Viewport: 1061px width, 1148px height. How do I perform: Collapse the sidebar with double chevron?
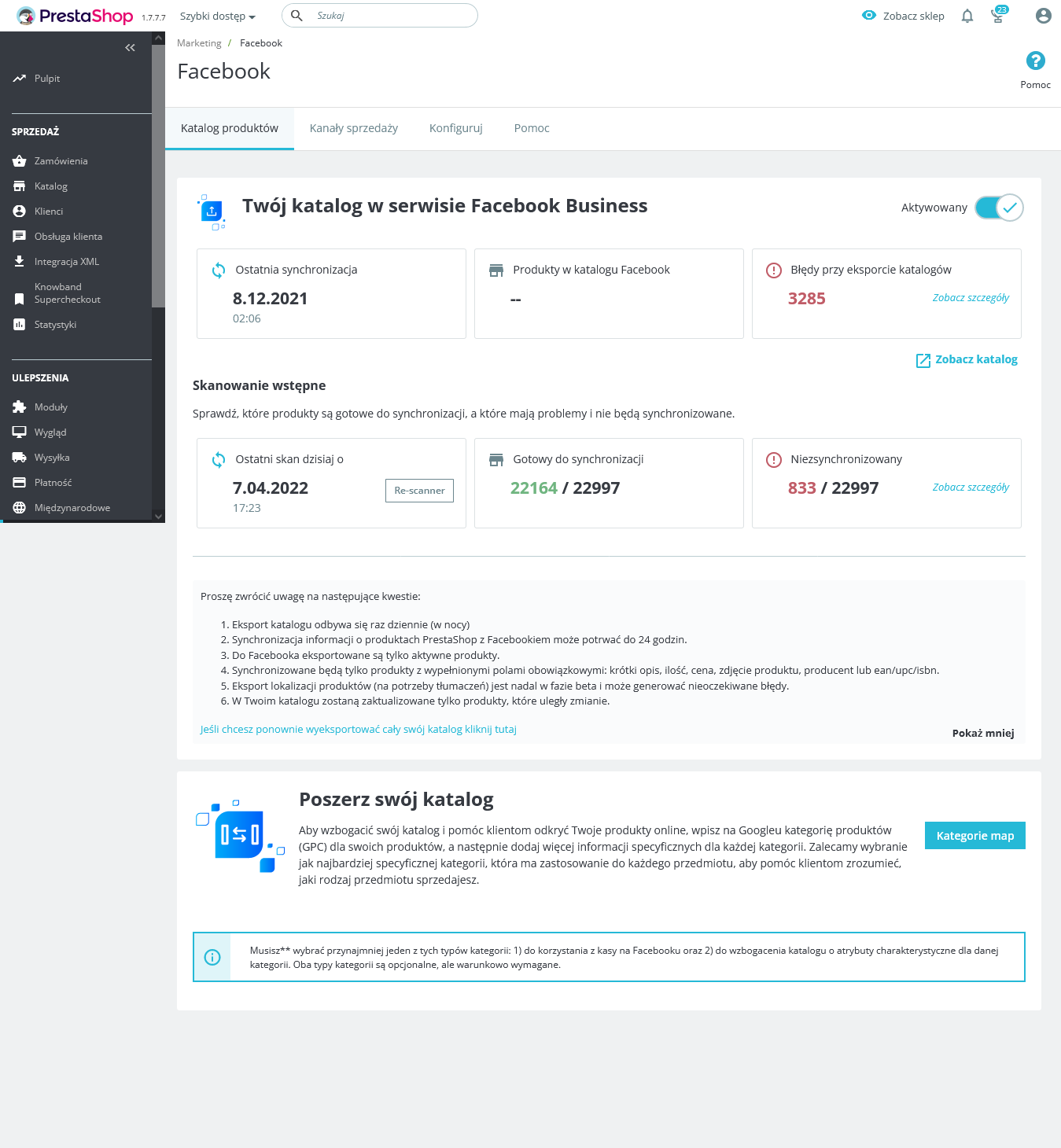point(130,48)
